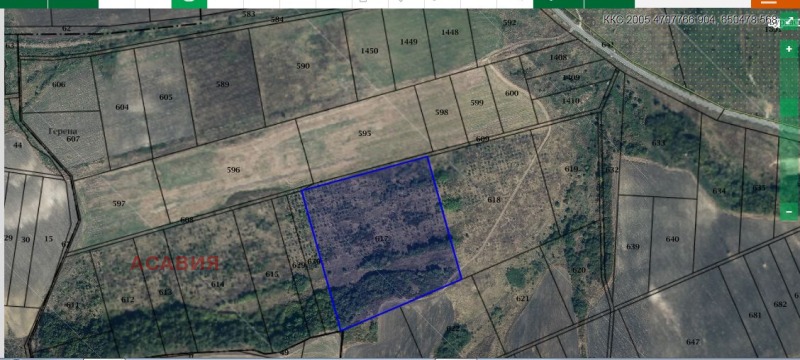Select parcel 604

click(122, 107)
